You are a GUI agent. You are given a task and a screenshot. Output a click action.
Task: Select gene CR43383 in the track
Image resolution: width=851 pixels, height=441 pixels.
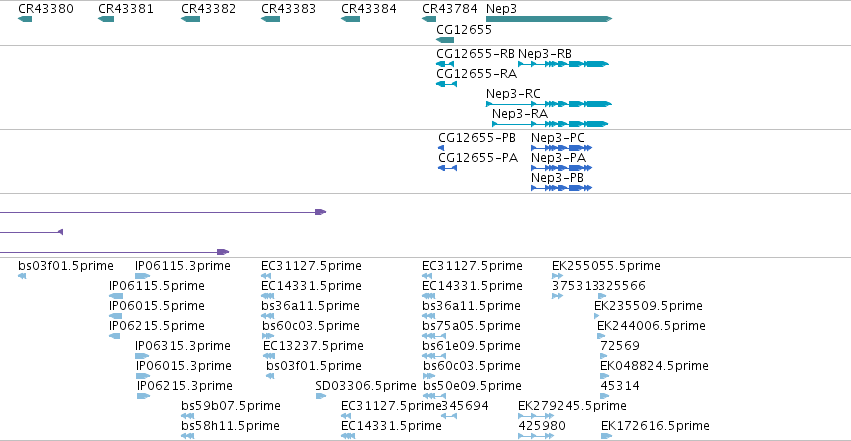click(x=270, y=19)
